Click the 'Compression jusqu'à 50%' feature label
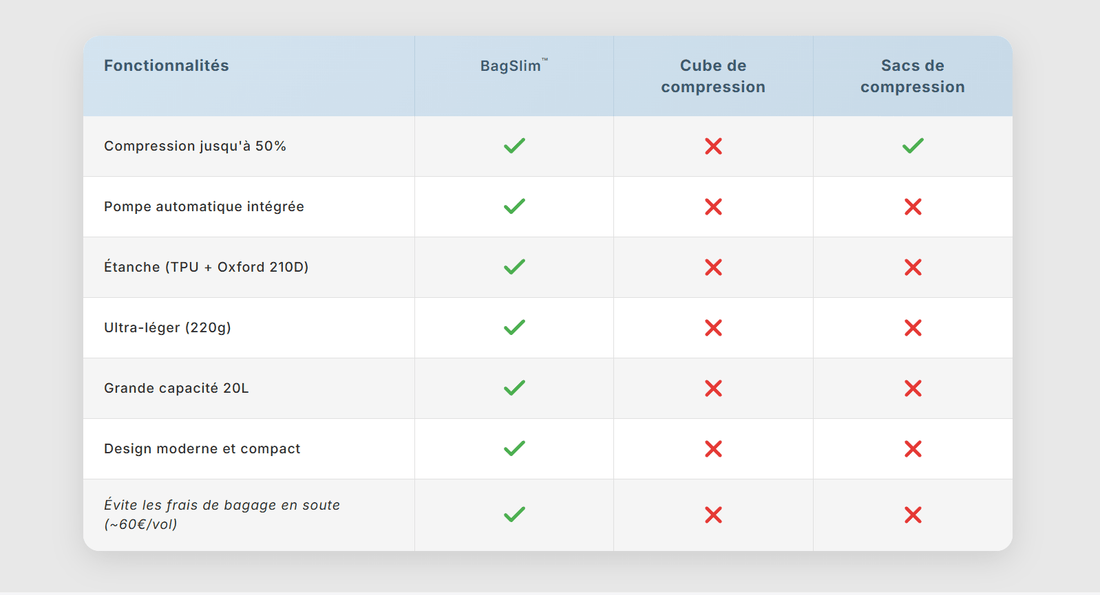 (x=195, y=146)
